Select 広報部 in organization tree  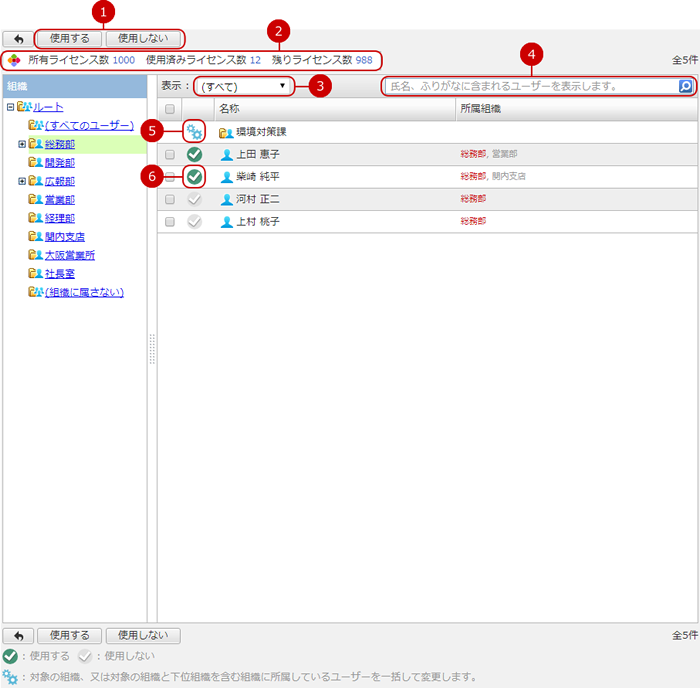pyautogui.click(x=60, y=181)
